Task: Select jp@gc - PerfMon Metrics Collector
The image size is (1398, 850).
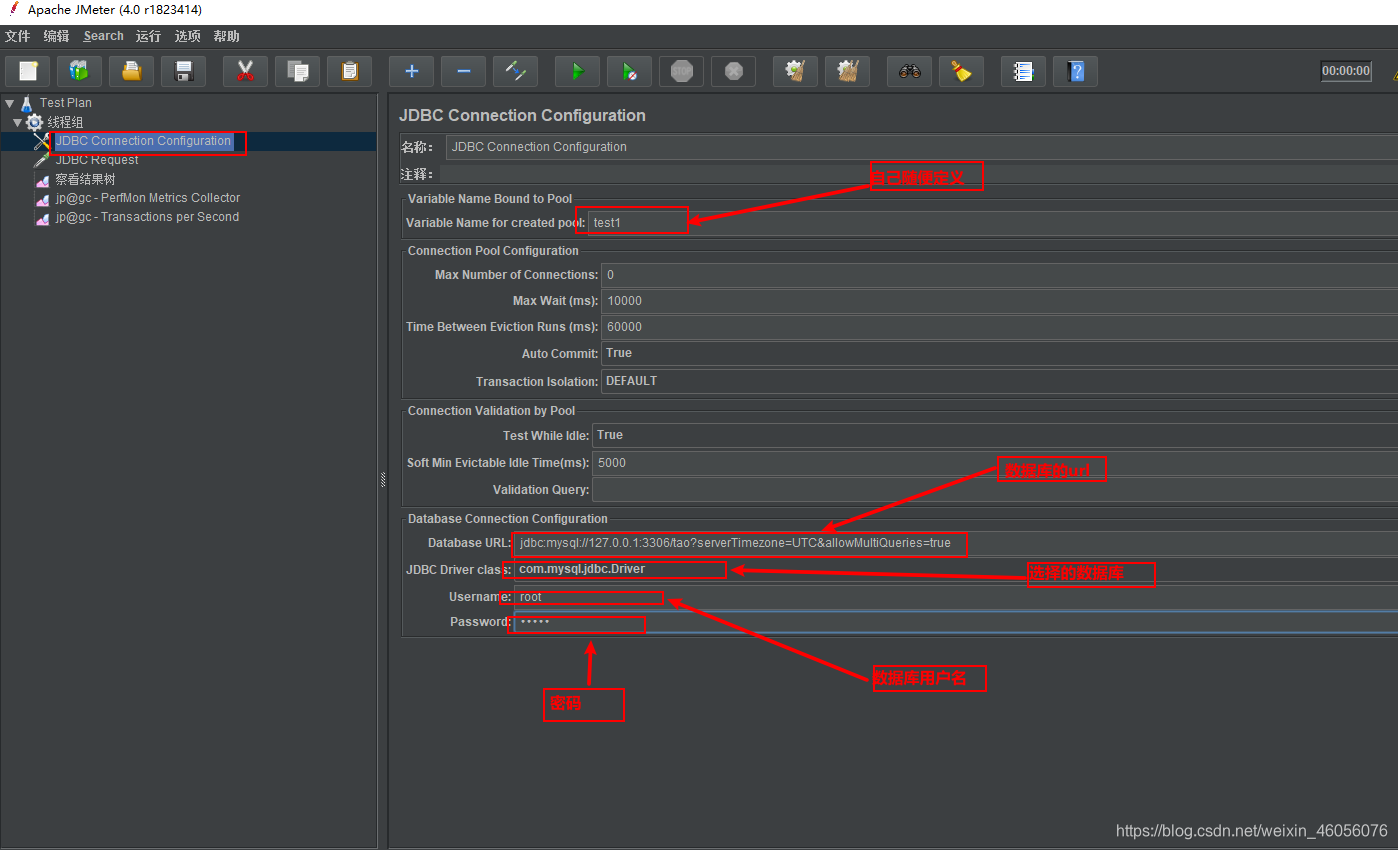Action: [x=148, y=198]
